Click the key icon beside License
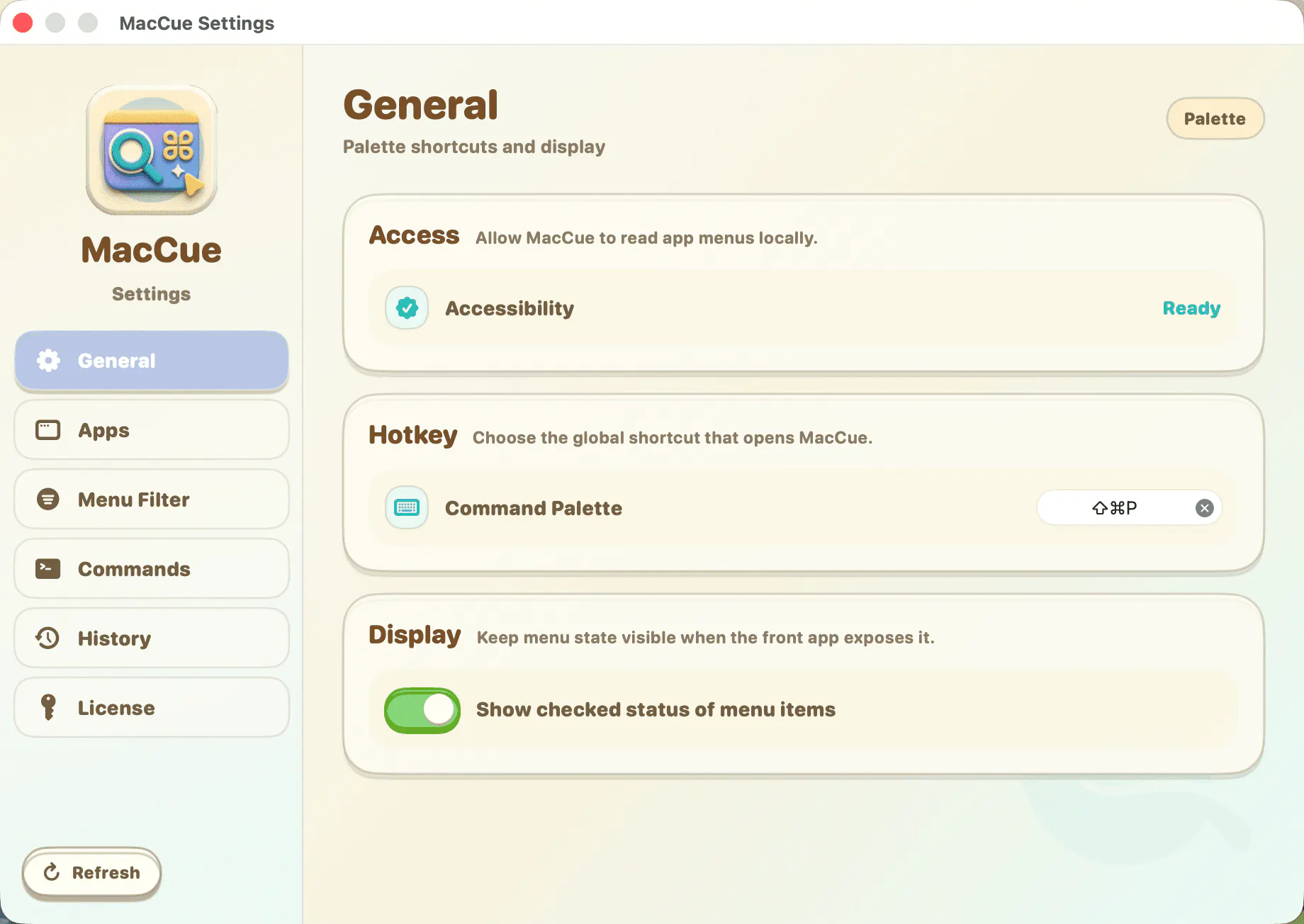 48,707
